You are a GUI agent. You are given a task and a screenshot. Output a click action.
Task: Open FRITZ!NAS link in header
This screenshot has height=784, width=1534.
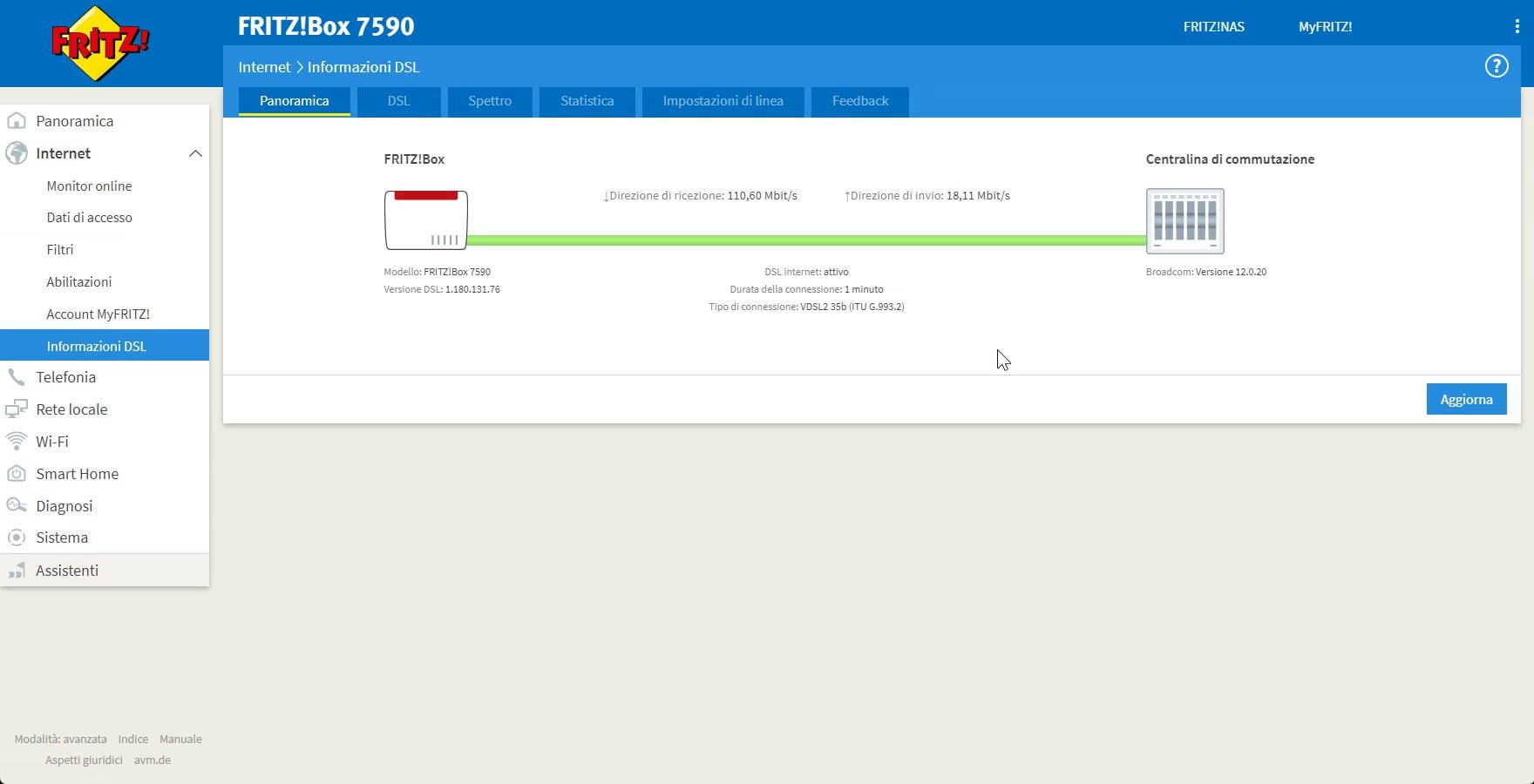coord(1214,27)
